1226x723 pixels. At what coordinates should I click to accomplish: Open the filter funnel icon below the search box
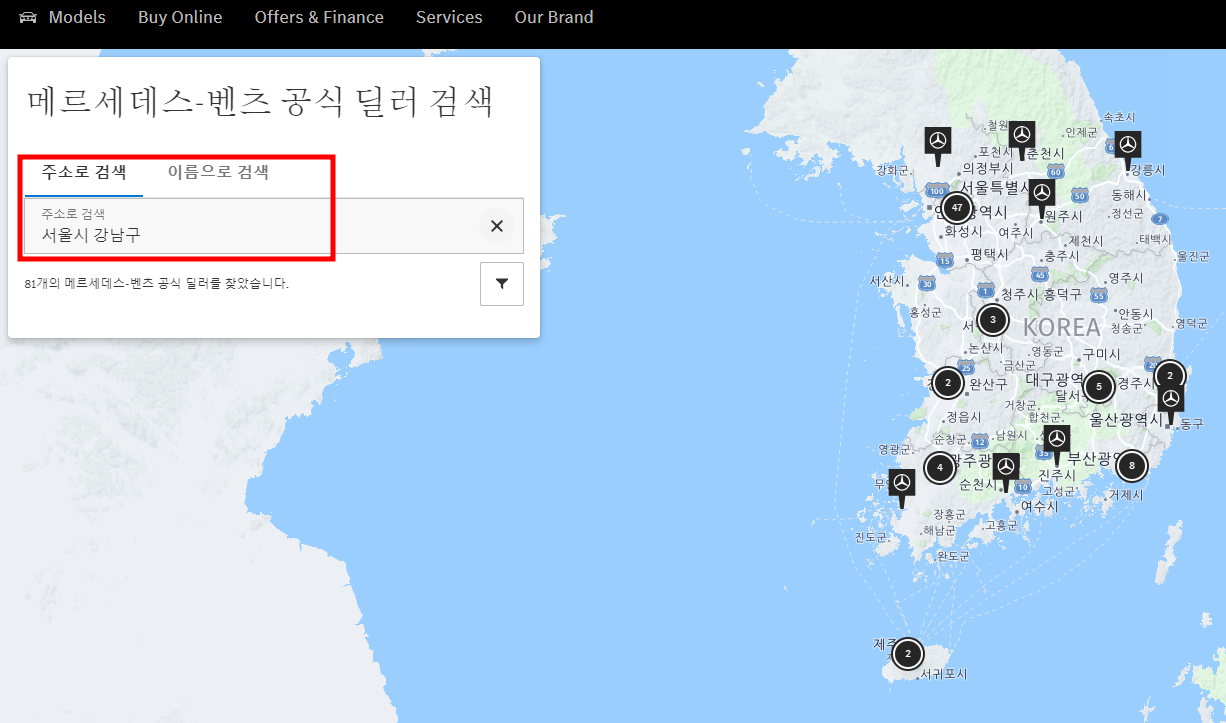coord(501,283)
